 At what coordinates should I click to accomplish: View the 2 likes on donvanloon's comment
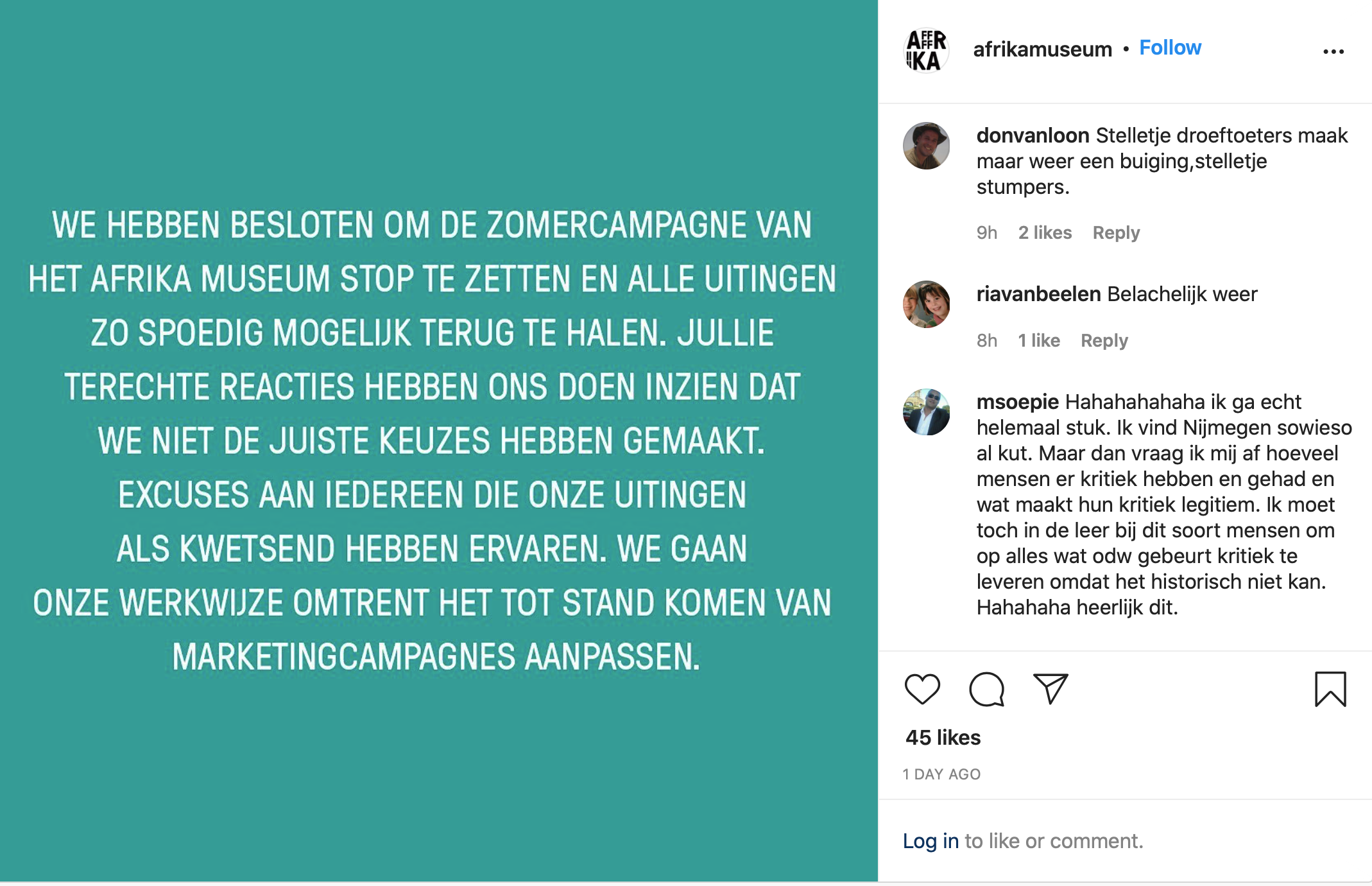pyautogui.click(x=1045, y=232)
